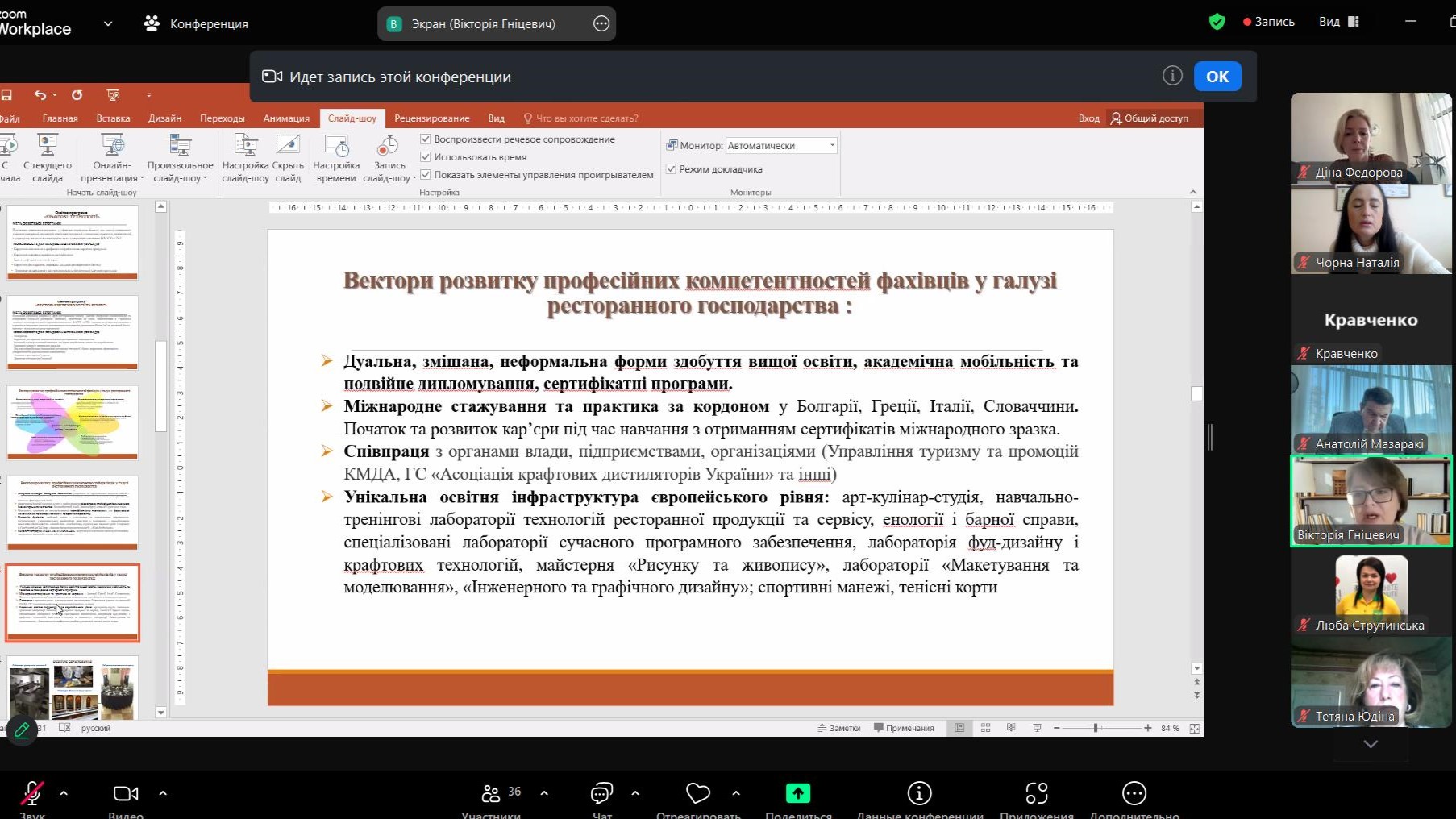Click the reactions heart icon

[x=697, y=793]
